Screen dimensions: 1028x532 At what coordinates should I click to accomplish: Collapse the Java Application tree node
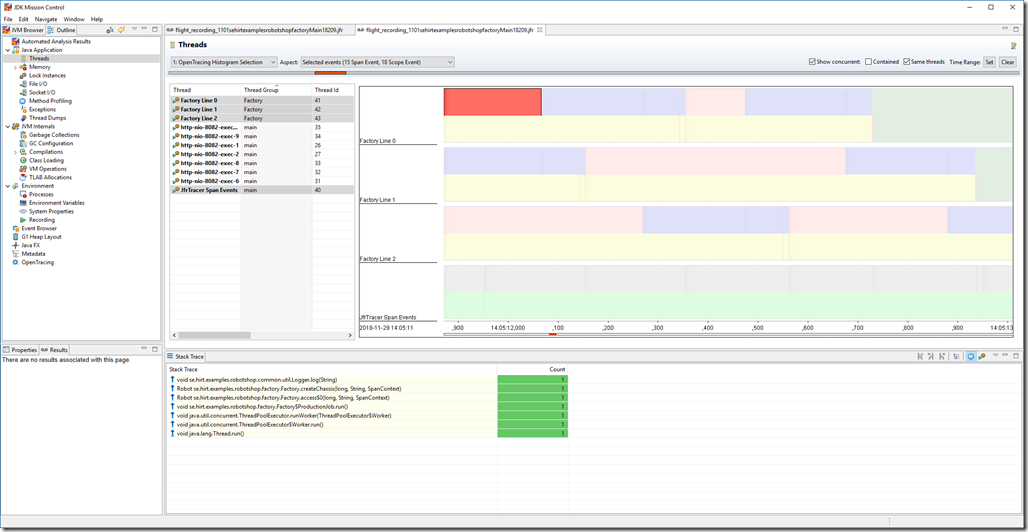(x=8, y=50)
